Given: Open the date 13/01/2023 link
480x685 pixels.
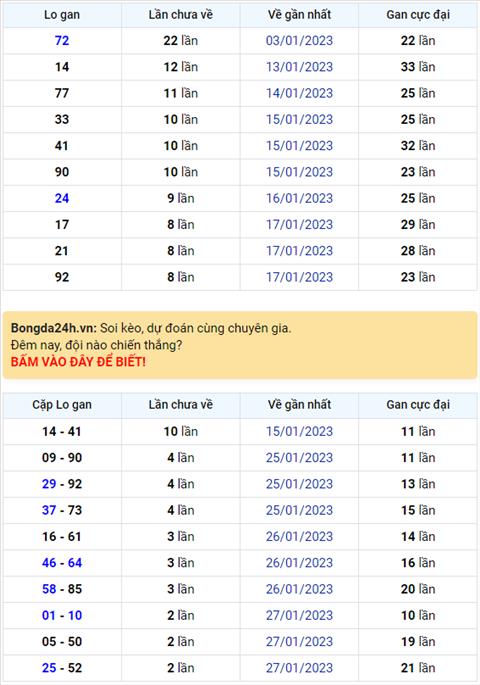Looking at the screenshot, I should pyautogui.click(x=299, y=67).
